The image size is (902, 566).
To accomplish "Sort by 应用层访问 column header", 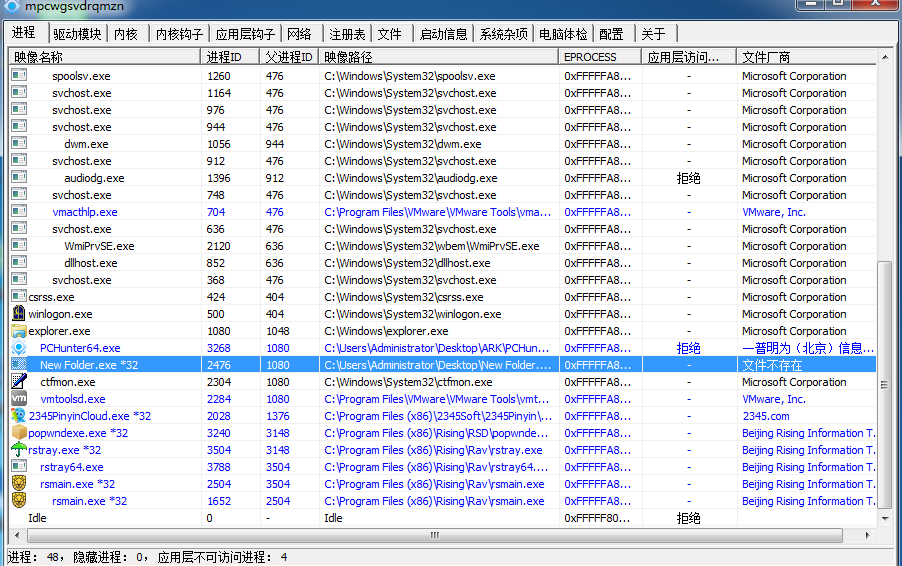I will pos(689,56).
